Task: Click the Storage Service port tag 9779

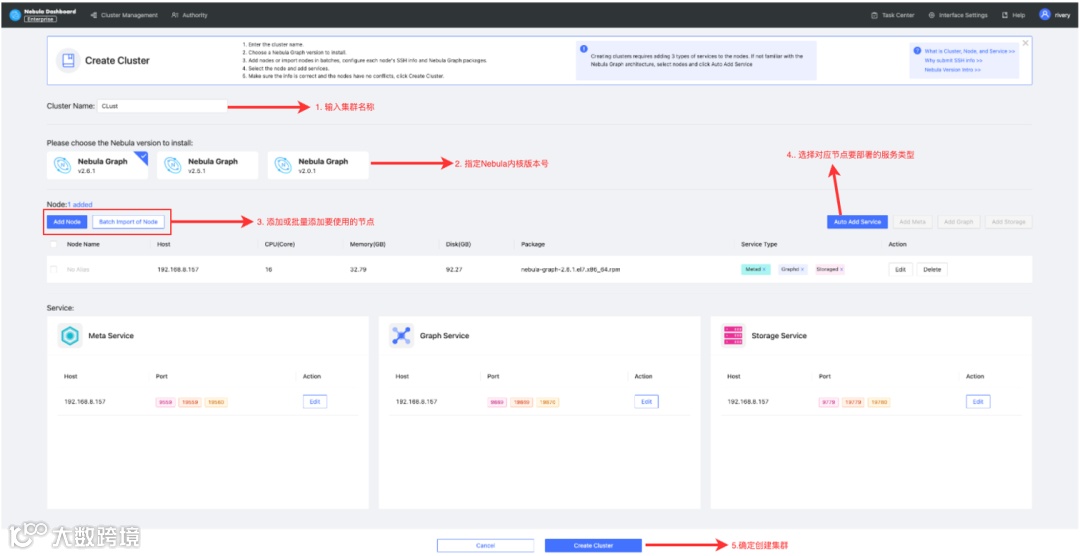Action: [x=828, y=402]
